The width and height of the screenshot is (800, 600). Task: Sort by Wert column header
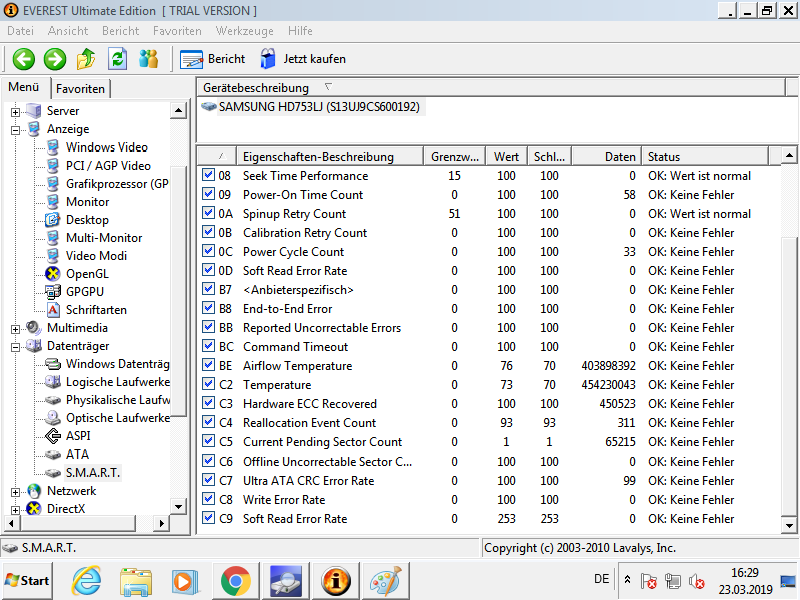pos(506,157)
